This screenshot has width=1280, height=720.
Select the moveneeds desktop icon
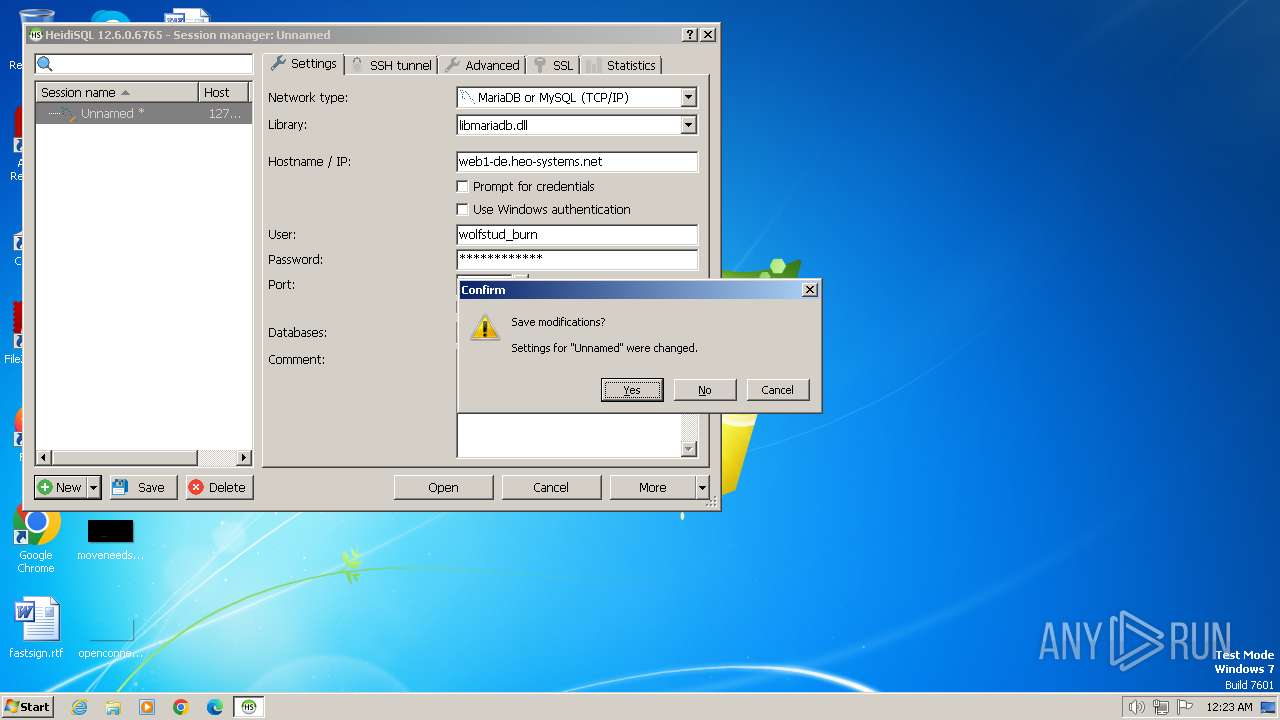[x=110, y=538]
